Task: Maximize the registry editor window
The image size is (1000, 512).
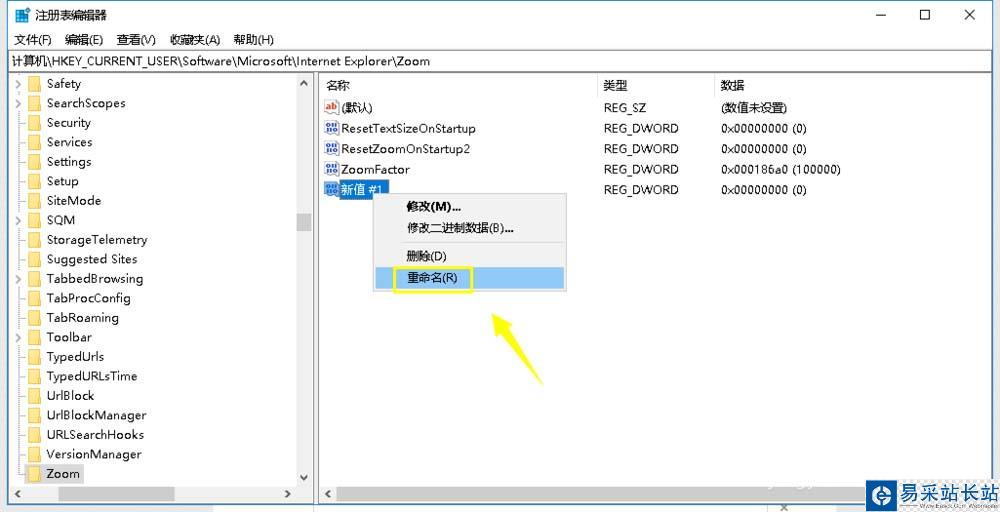Action: (925, 15)
